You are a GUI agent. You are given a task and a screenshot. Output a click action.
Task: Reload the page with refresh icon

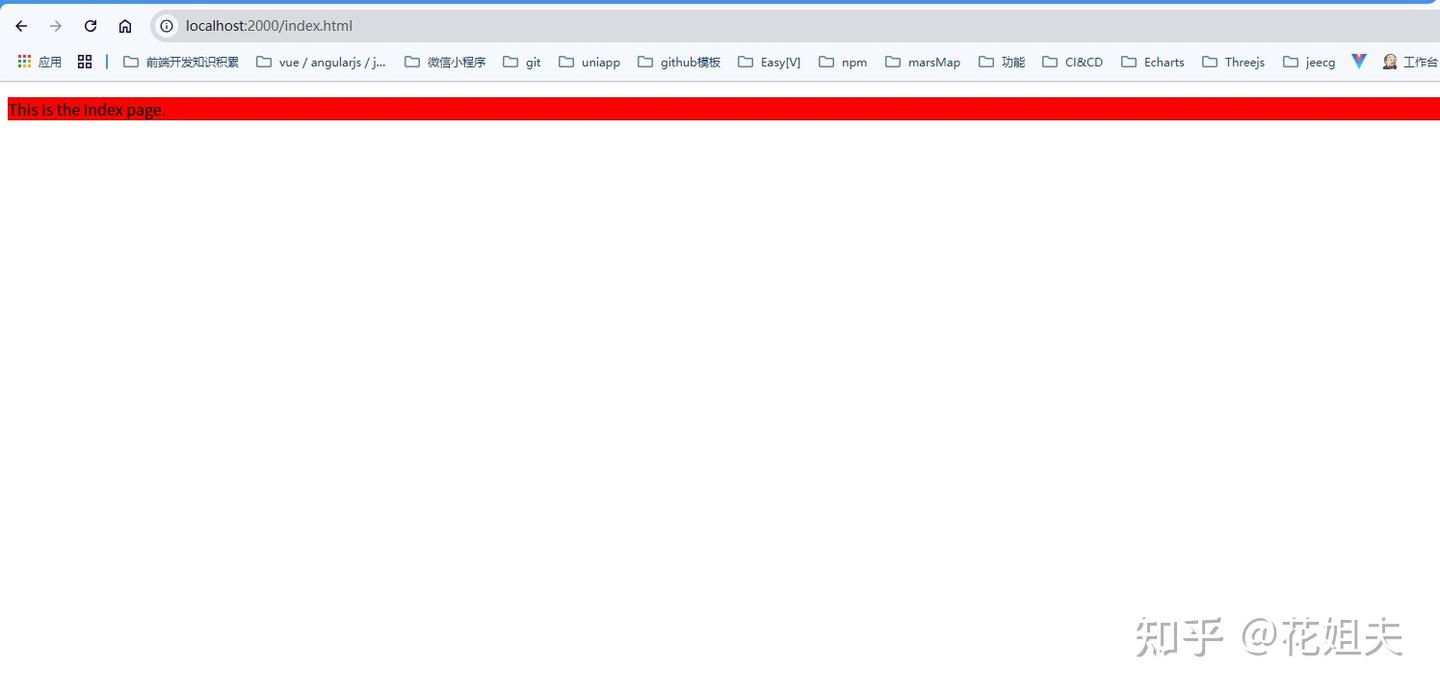pyautogui.click(x=90, y=26)
